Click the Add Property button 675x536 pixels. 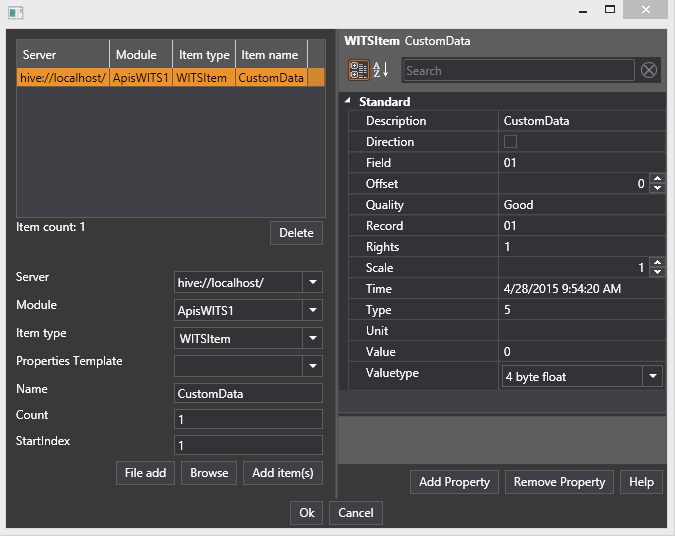click(454, 482)
